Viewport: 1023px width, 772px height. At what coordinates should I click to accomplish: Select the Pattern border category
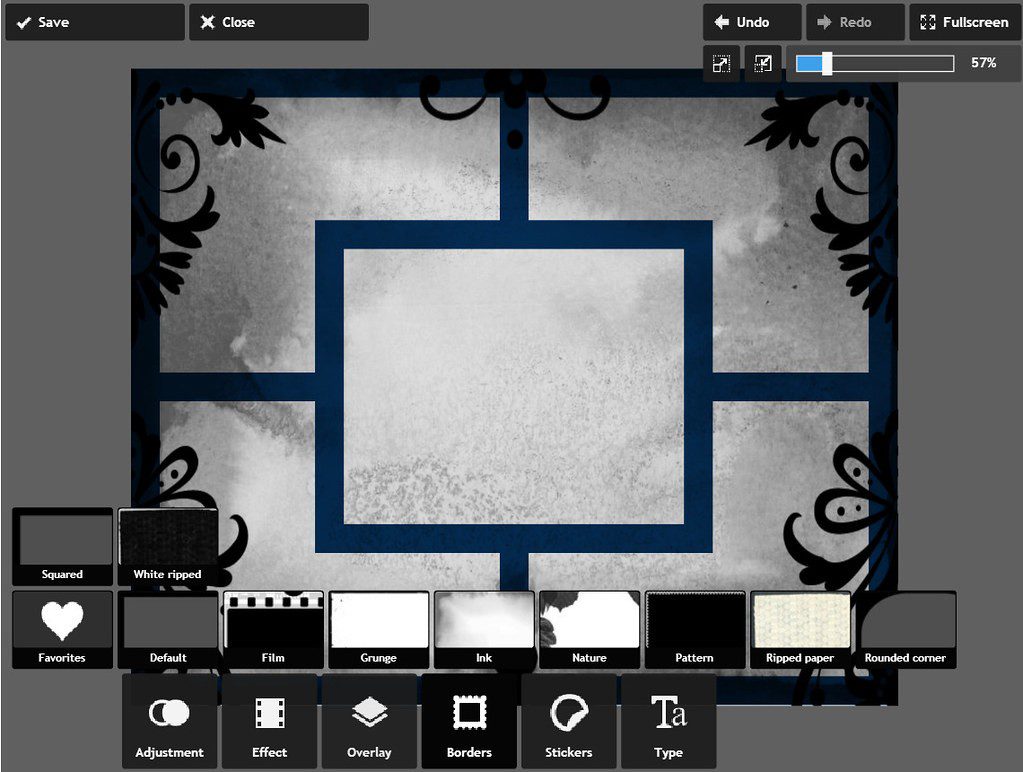pos(695,630)
